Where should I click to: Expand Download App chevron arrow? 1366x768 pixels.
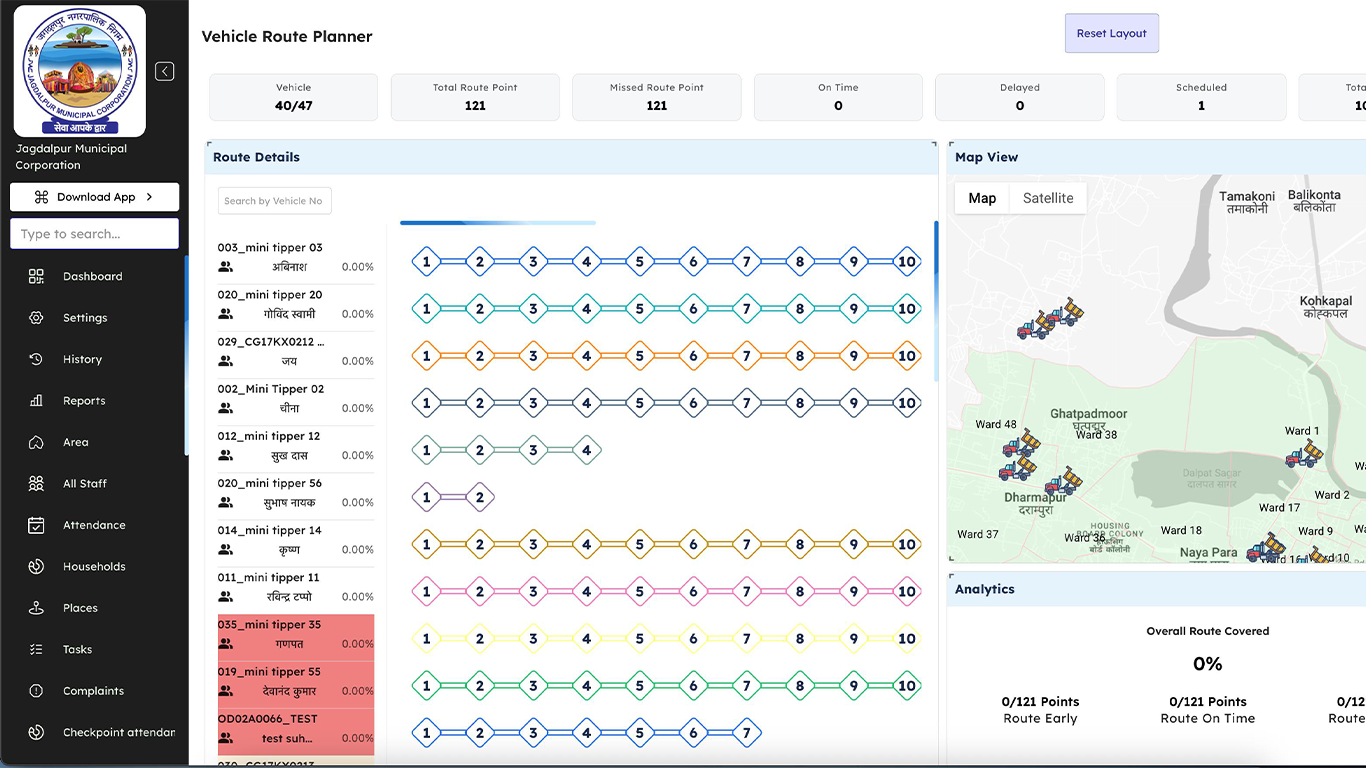(149, 197)
